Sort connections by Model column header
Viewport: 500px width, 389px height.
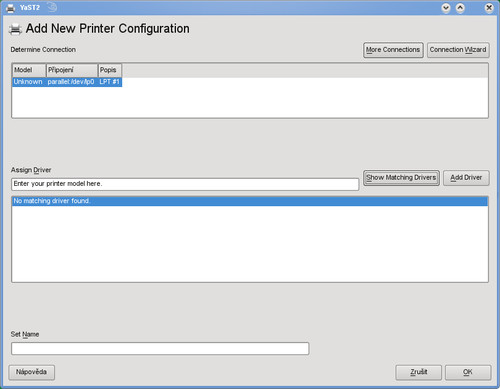[29, 70]
